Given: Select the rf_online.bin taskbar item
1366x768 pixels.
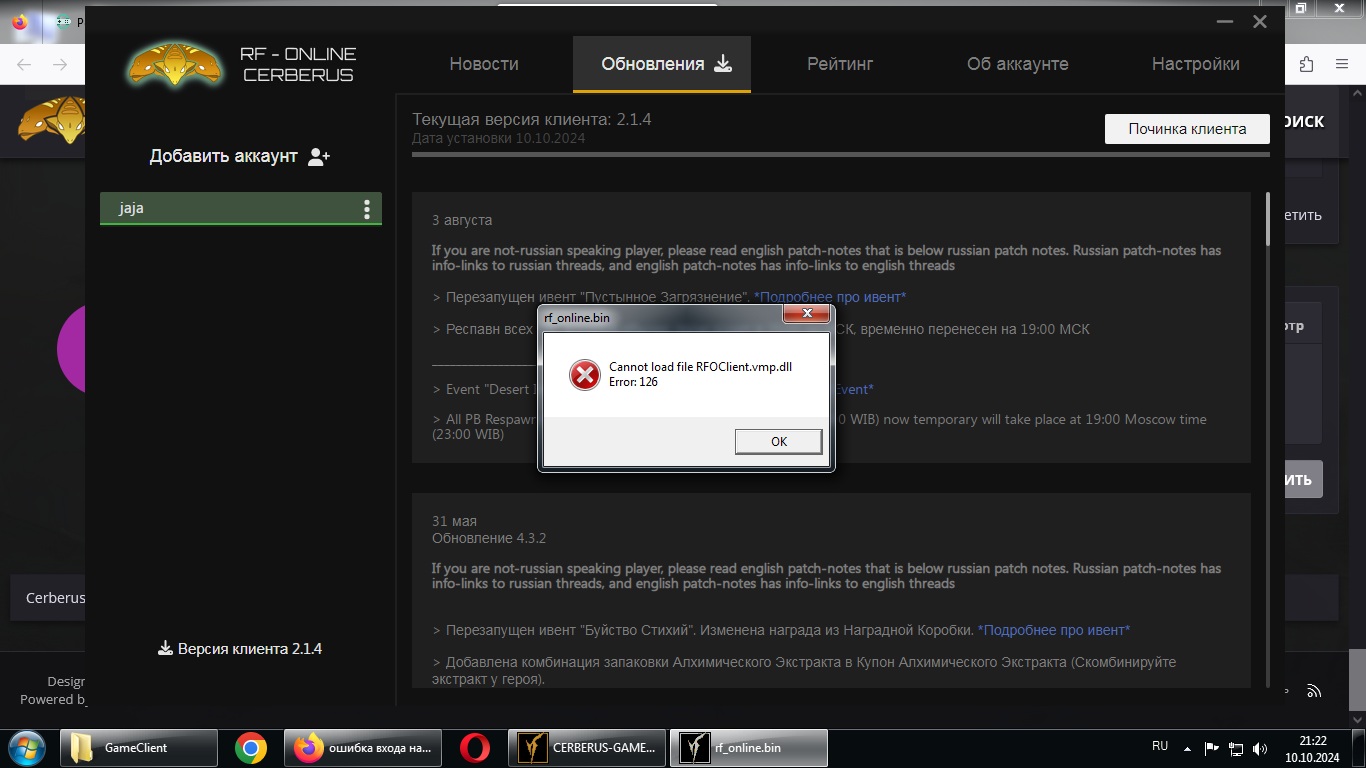Looking at the screenshot, I should point(748,747).
